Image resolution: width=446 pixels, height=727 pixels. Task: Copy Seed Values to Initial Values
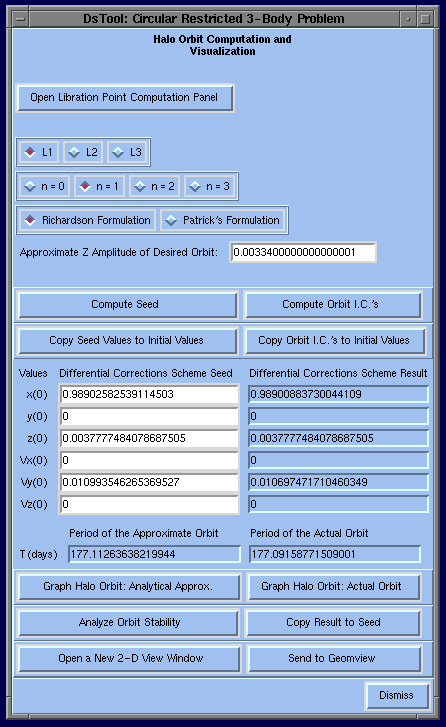pyautogui.click(x=127, y=341)
